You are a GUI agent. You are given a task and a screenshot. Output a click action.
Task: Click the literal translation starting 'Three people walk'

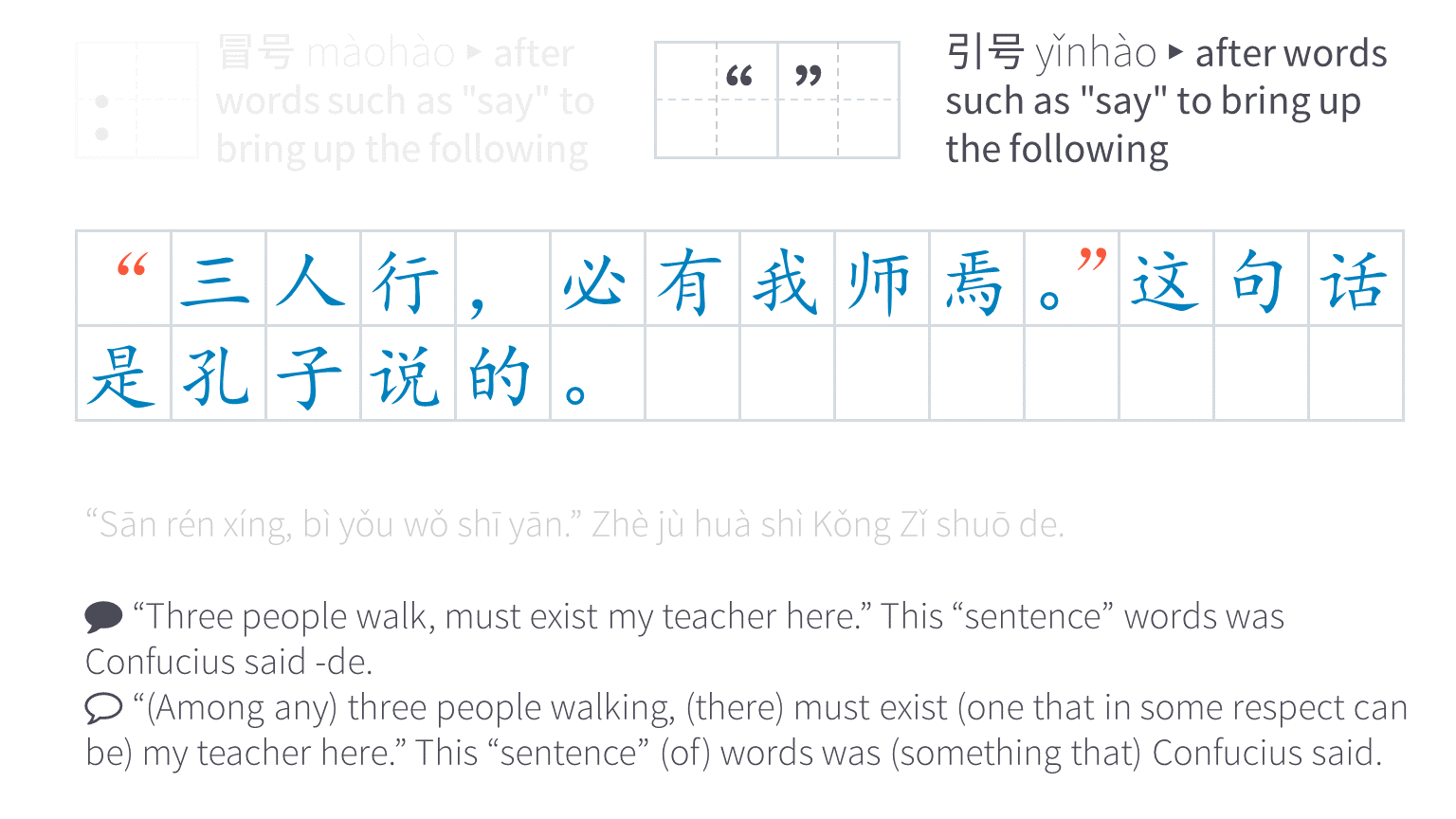coord(684,639)
